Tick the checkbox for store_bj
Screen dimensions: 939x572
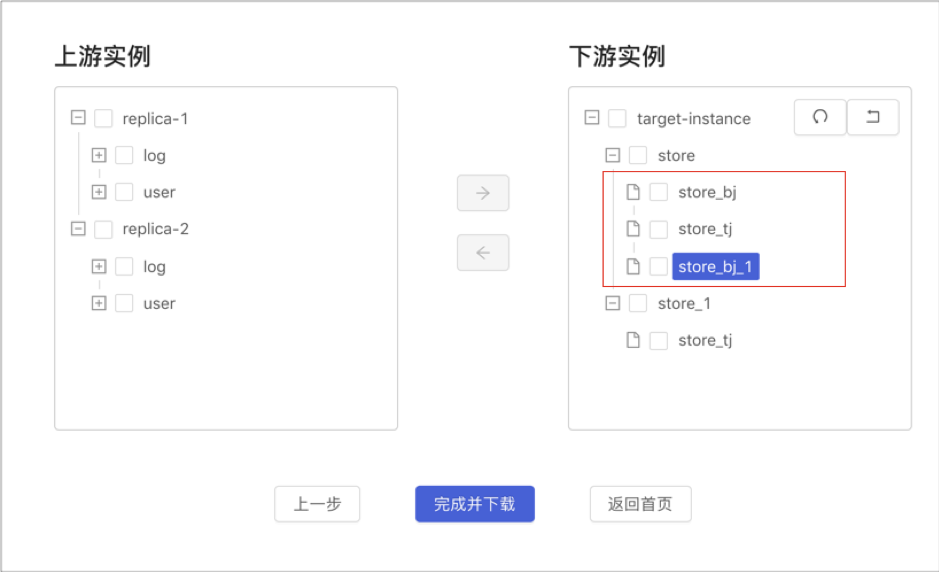pyautogui.click(x=659, y=192)
